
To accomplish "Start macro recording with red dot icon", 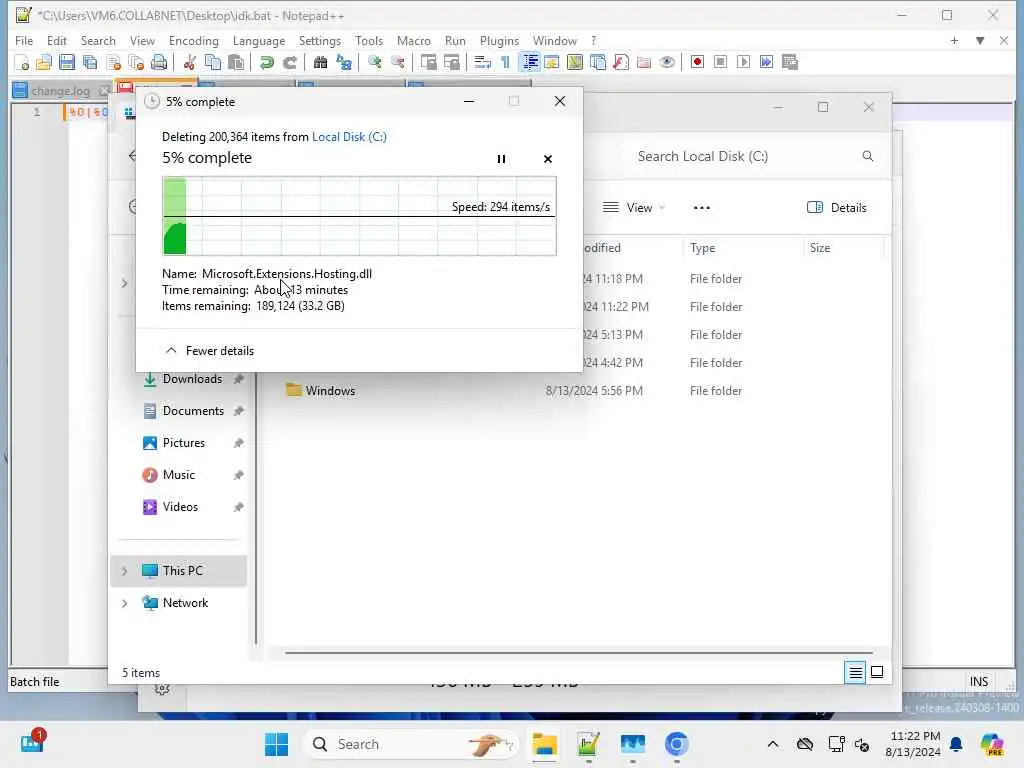I will click(x=697, y=62).
